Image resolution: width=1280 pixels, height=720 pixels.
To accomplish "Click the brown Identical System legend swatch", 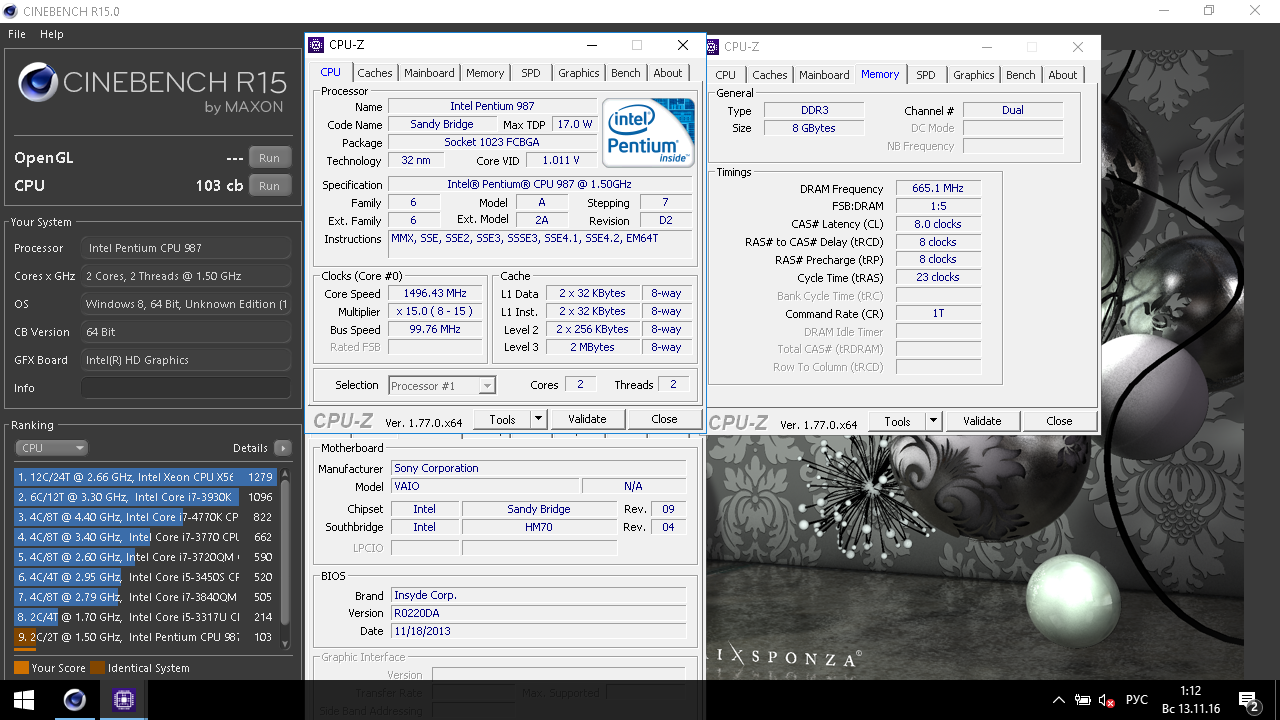I will click(x=97, y=668).
